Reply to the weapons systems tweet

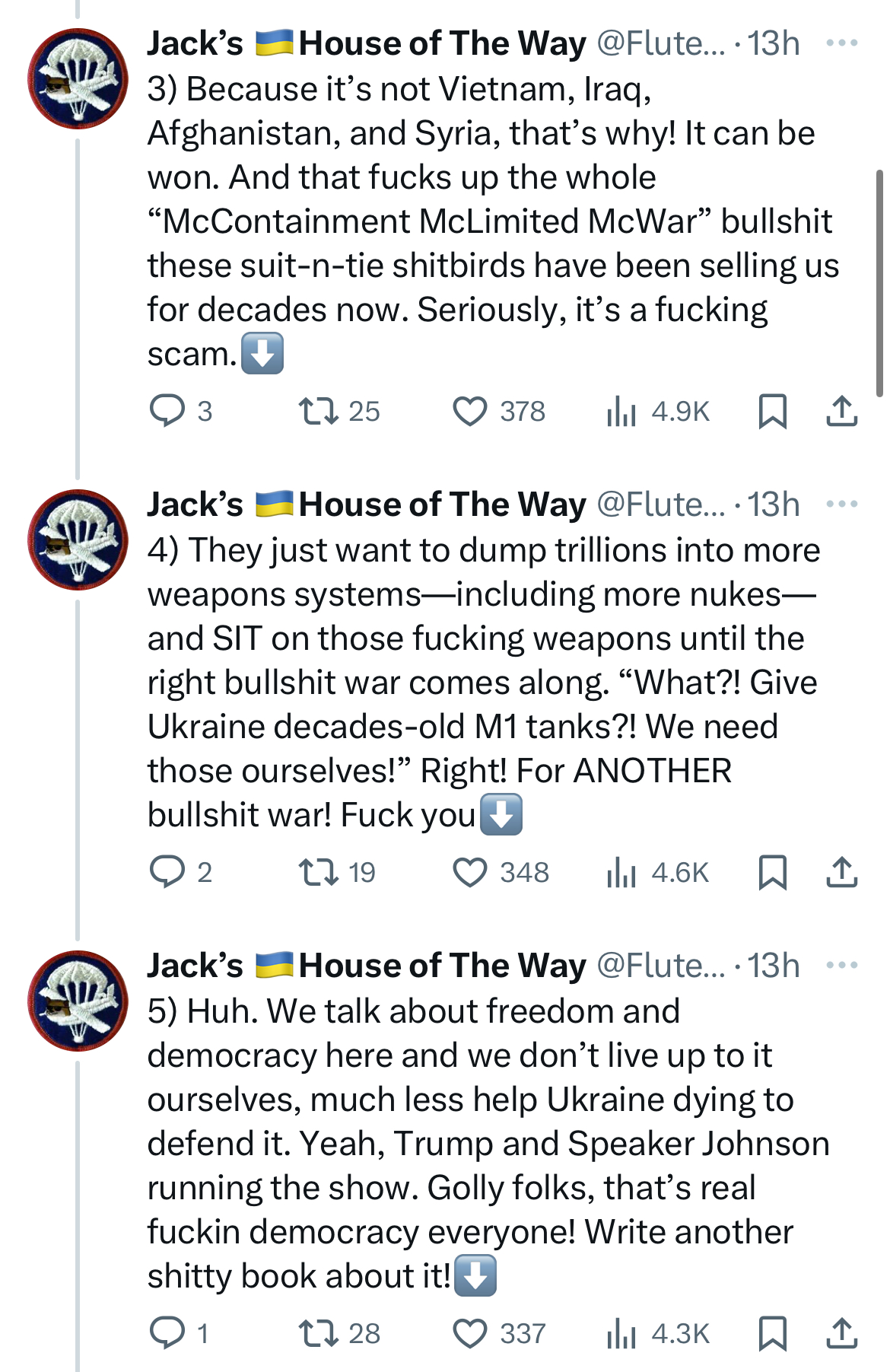(167, 872)
